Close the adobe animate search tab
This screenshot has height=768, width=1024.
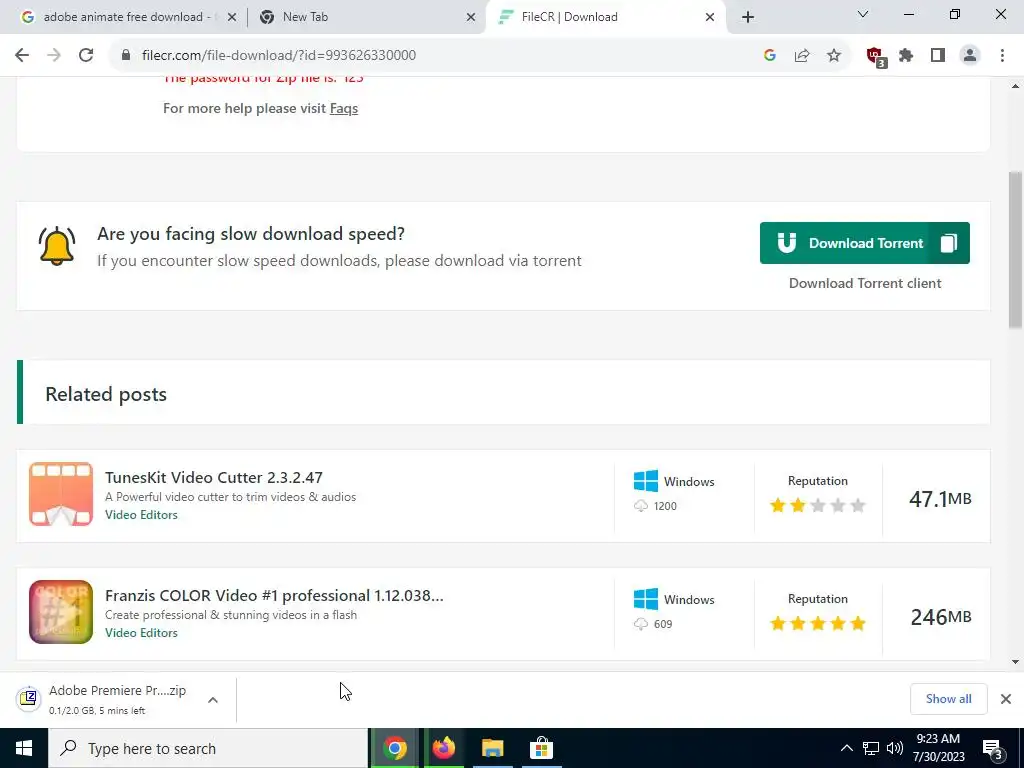(232, 18)
